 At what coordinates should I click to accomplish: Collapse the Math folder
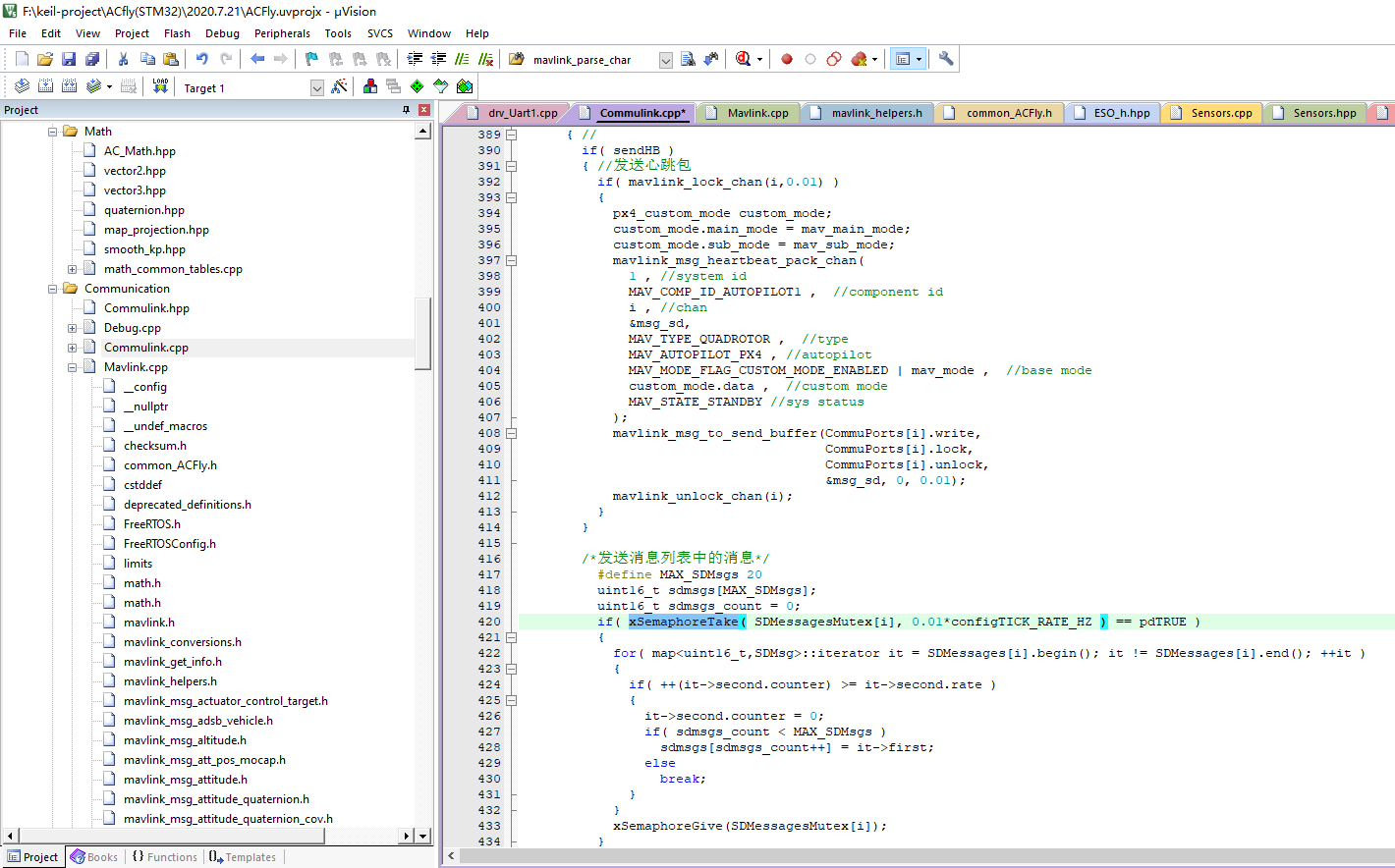point(53,131)
